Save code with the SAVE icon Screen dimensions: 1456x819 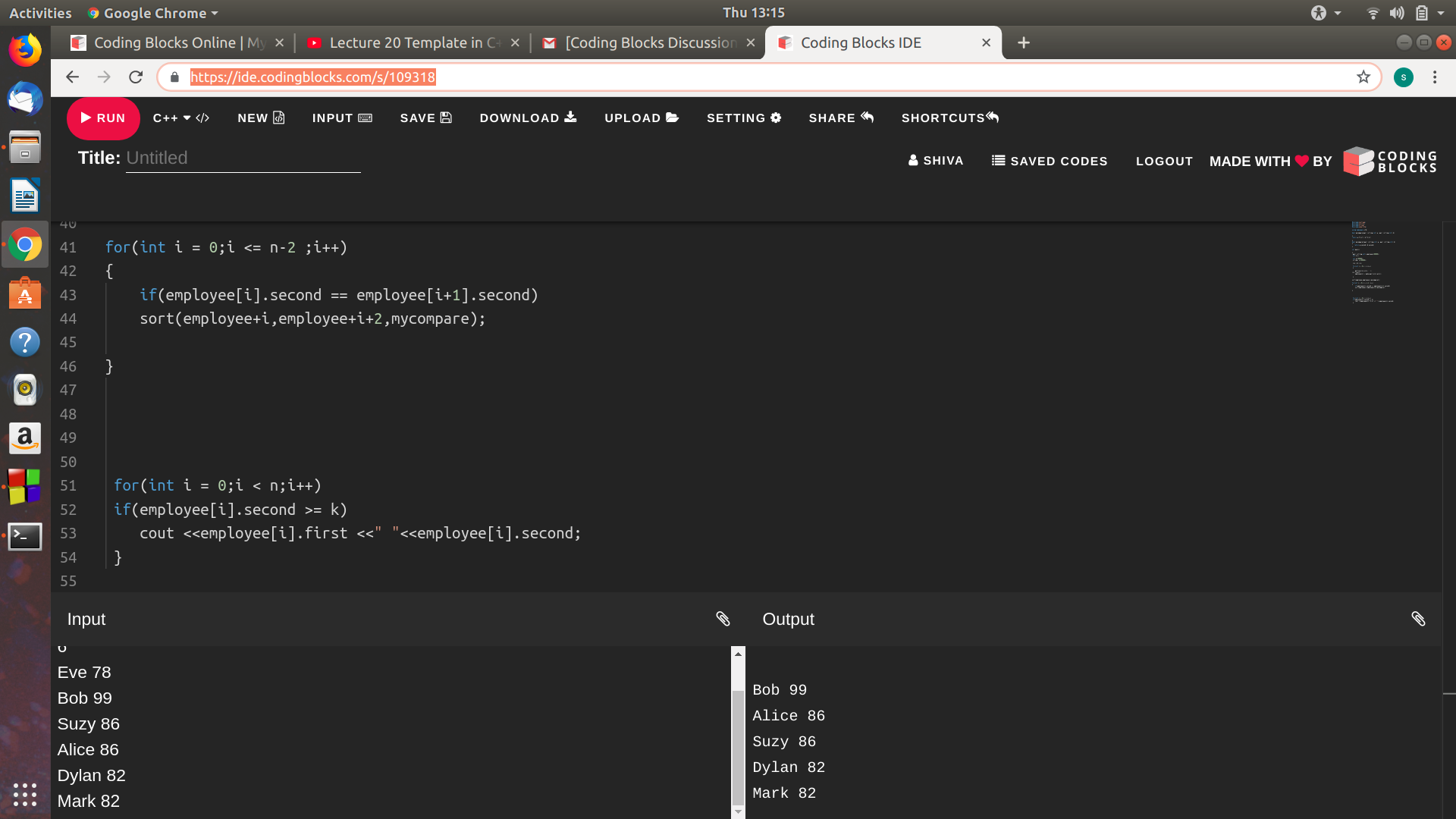425,118
